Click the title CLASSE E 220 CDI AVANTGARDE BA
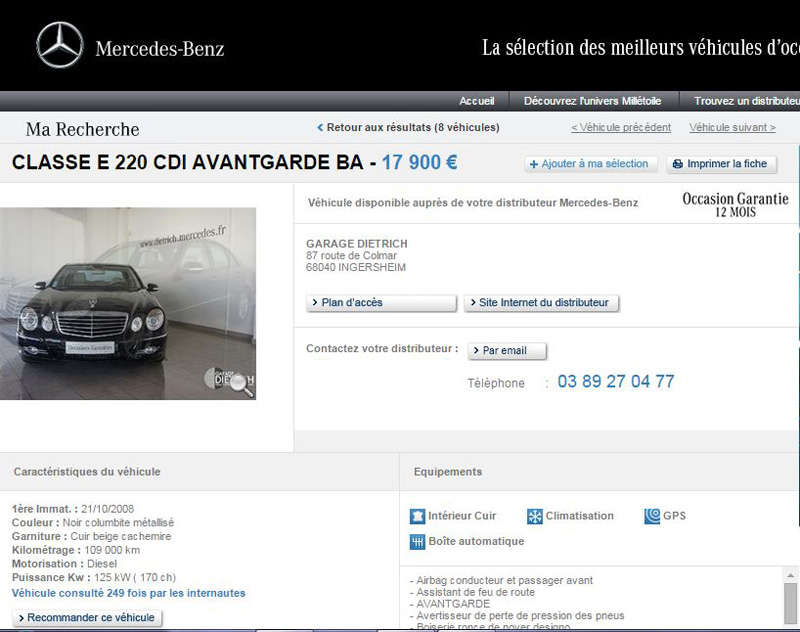Viewport: 800px width, 632px height. click(187, 163)
